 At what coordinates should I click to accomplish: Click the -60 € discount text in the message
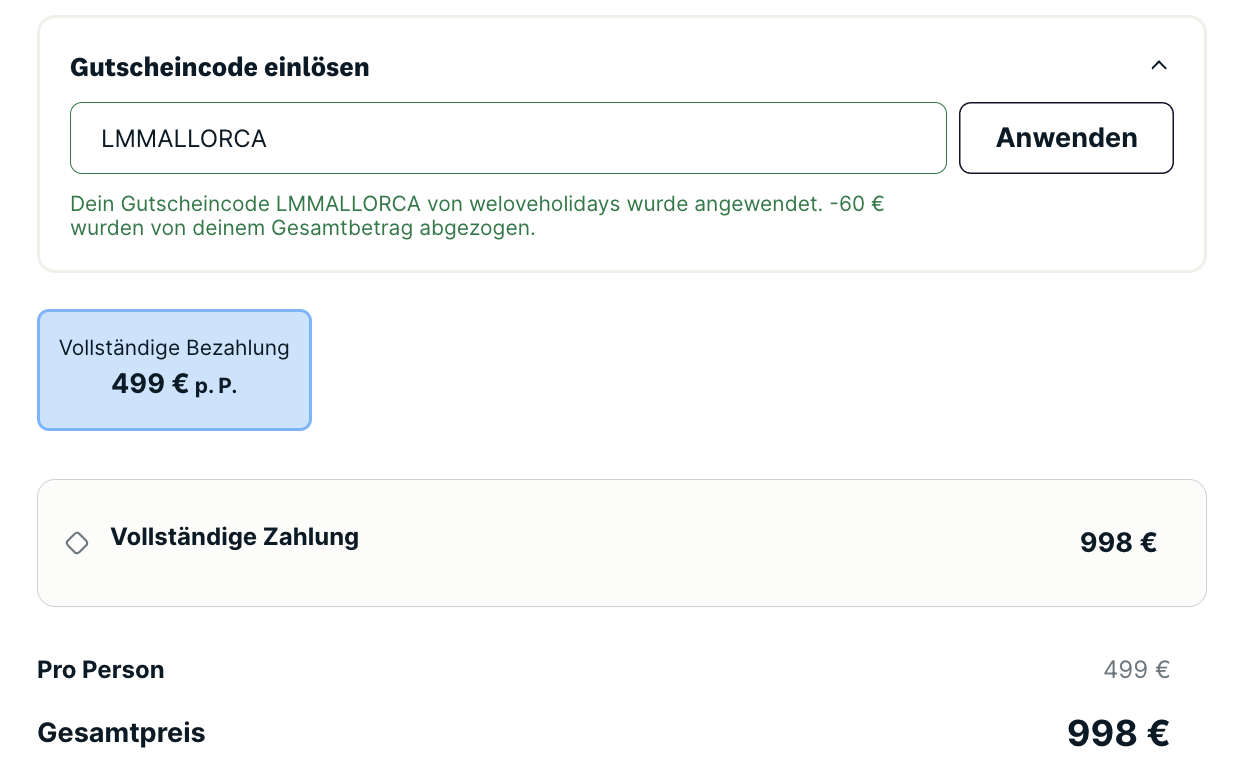click(857, 204)
